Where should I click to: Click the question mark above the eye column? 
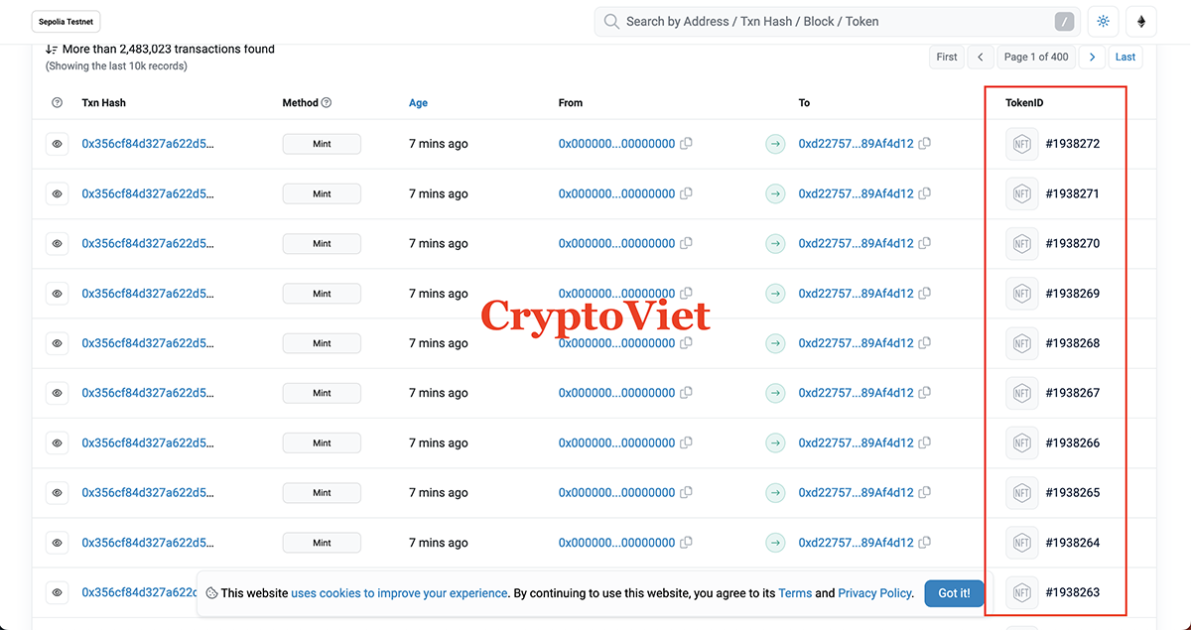57,102
